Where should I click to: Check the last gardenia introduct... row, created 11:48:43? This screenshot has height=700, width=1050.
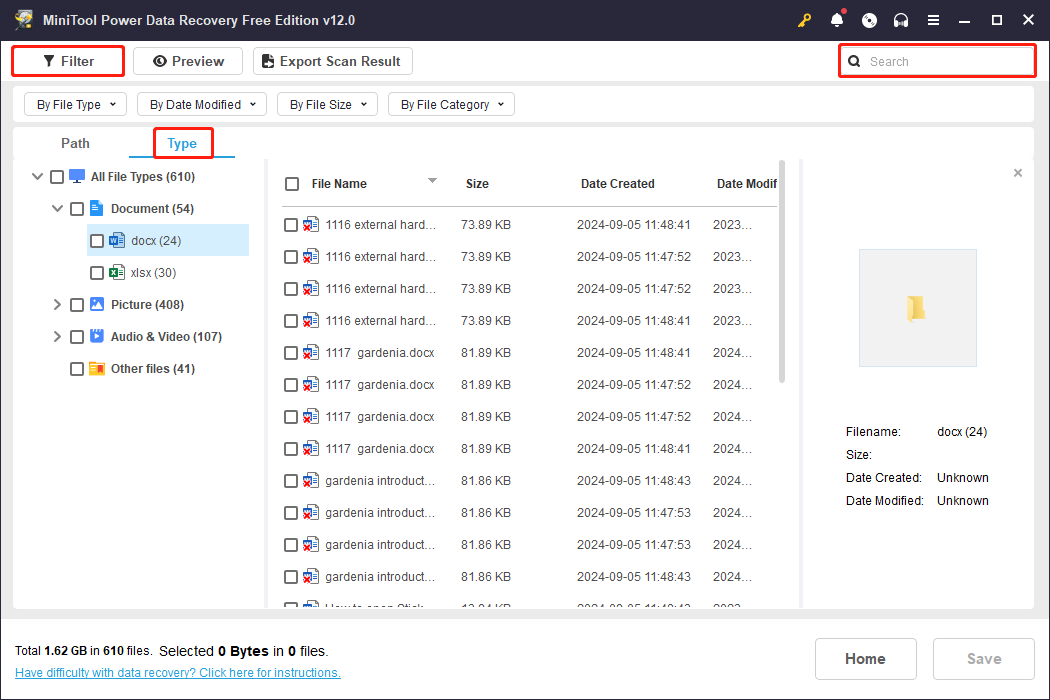[291, 577]
